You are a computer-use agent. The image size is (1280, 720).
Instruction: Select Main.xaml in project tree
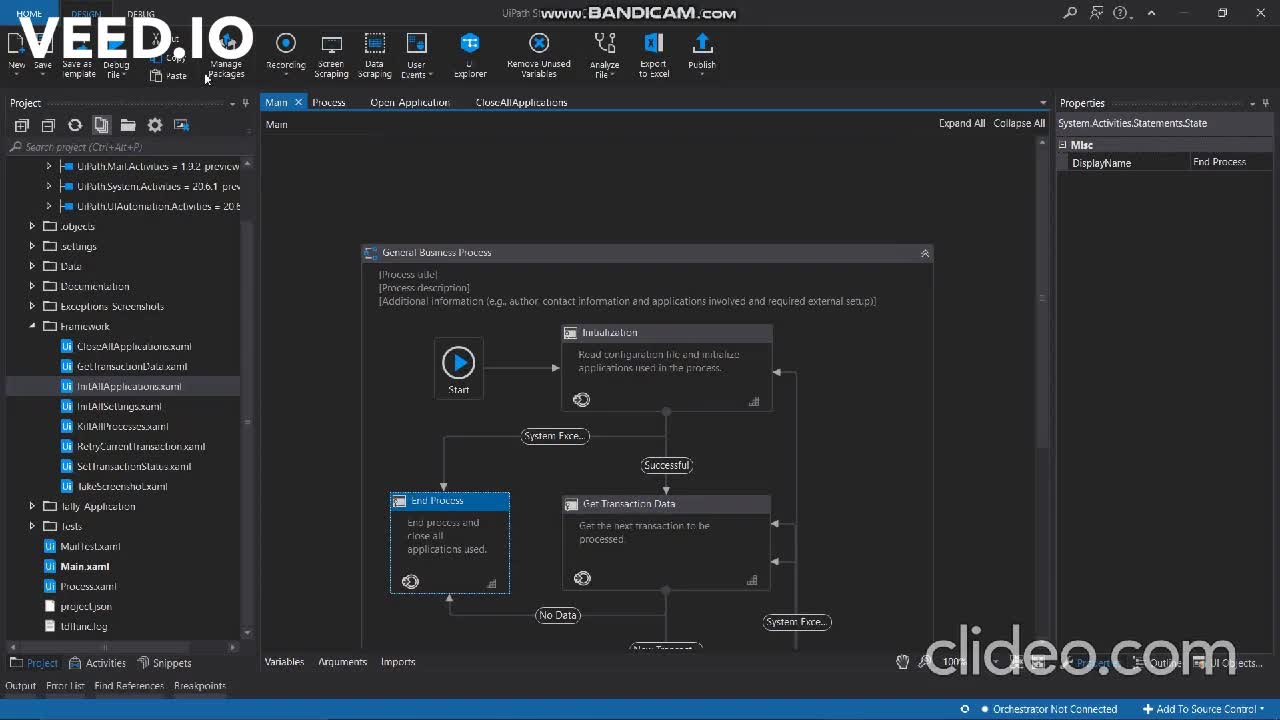tap(85, 566)
